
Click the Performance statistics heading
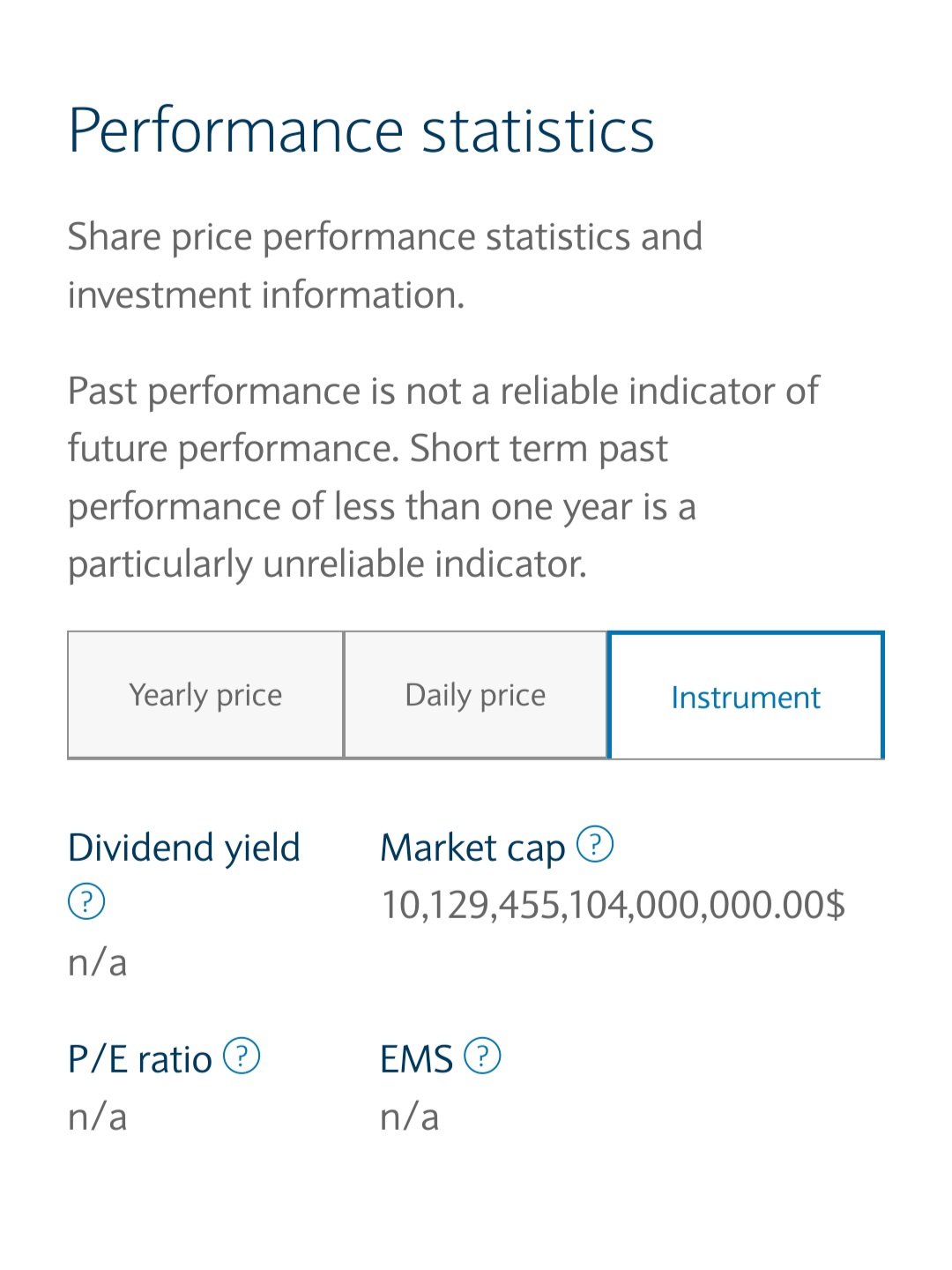(361, 131)
